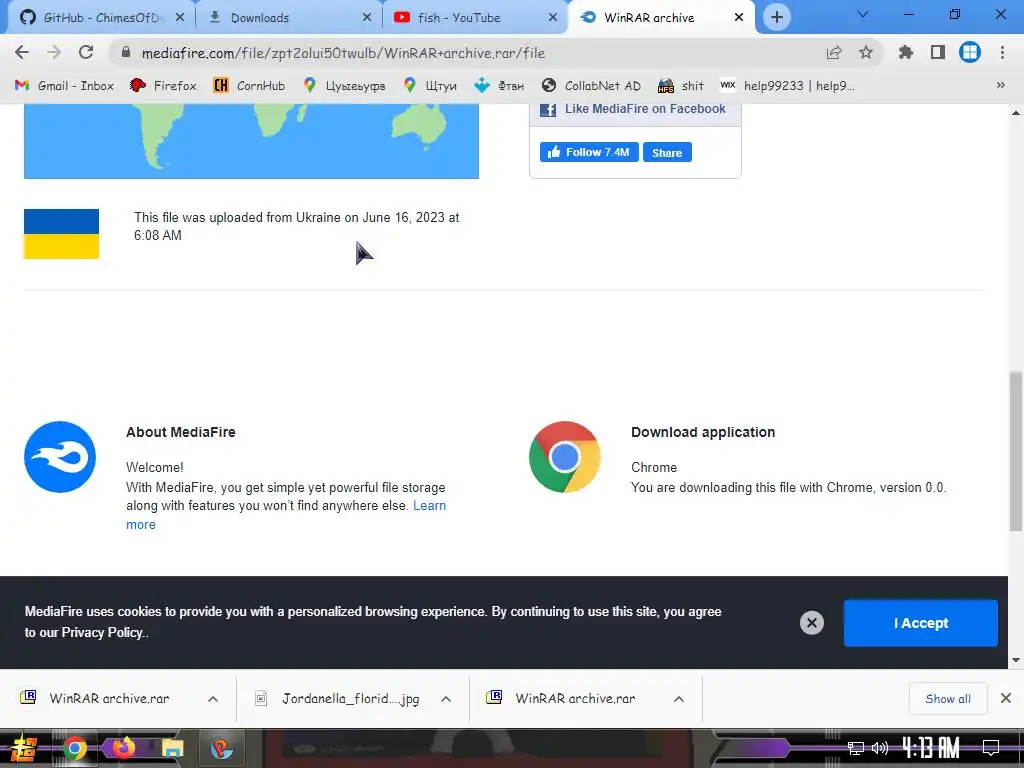1024x768 pixels.
Task: Open the Цуыеьуфв maps bookmark
Action: click(x=344, y=86)
